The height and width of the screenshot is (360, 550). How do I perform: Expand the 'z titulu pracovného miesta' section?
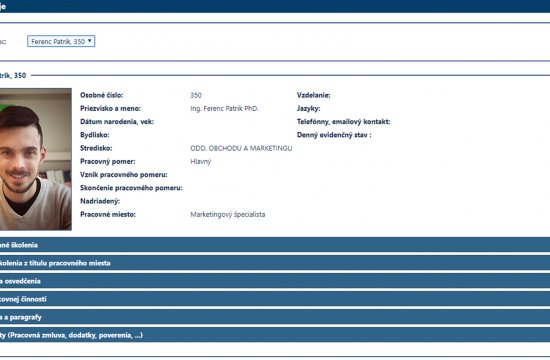(x=275, y=263)
